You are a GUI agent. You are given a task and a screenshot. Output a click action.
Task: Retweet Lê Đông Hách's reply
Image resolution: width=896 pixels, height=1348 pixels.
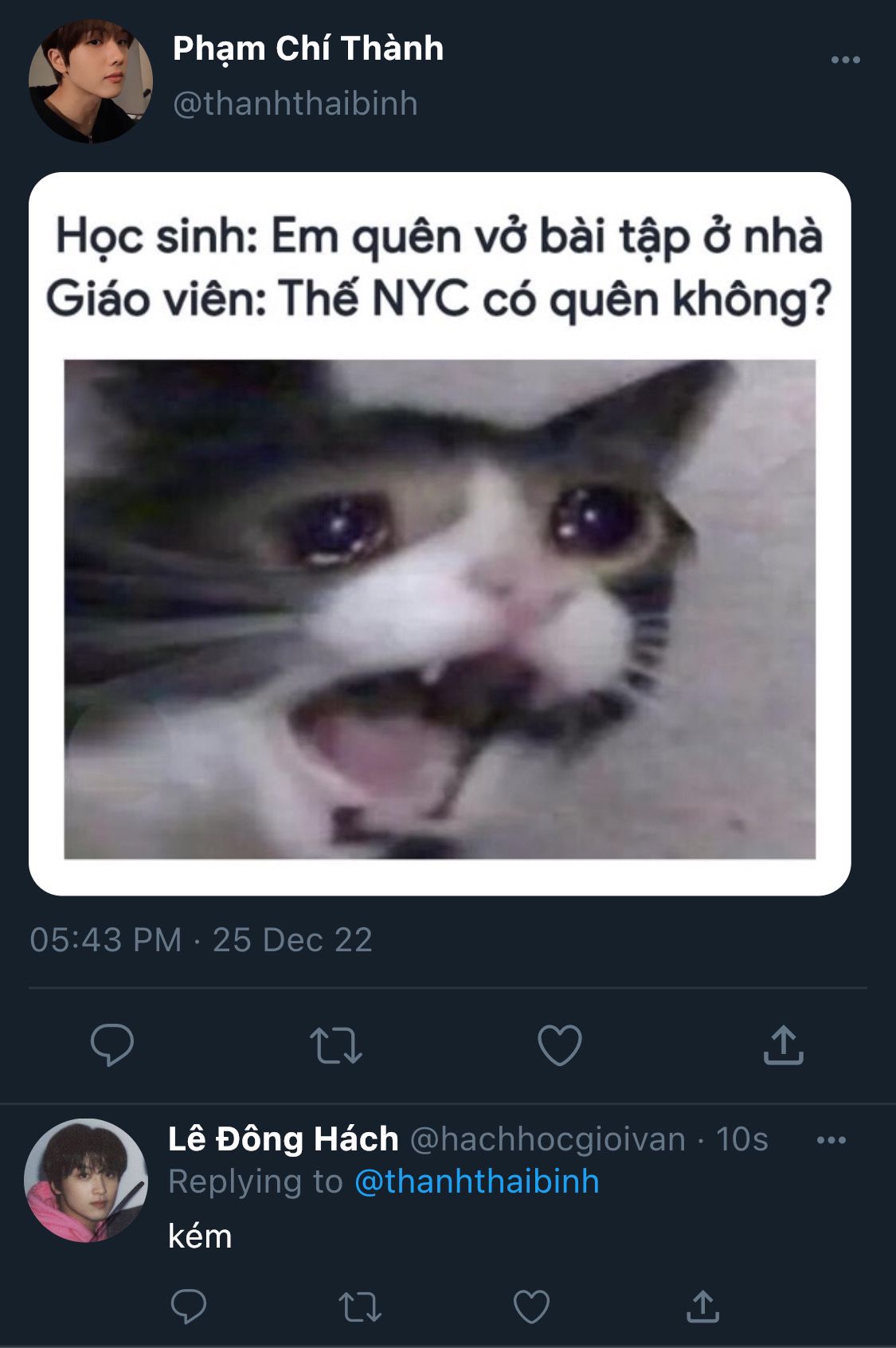[360, 1307]
